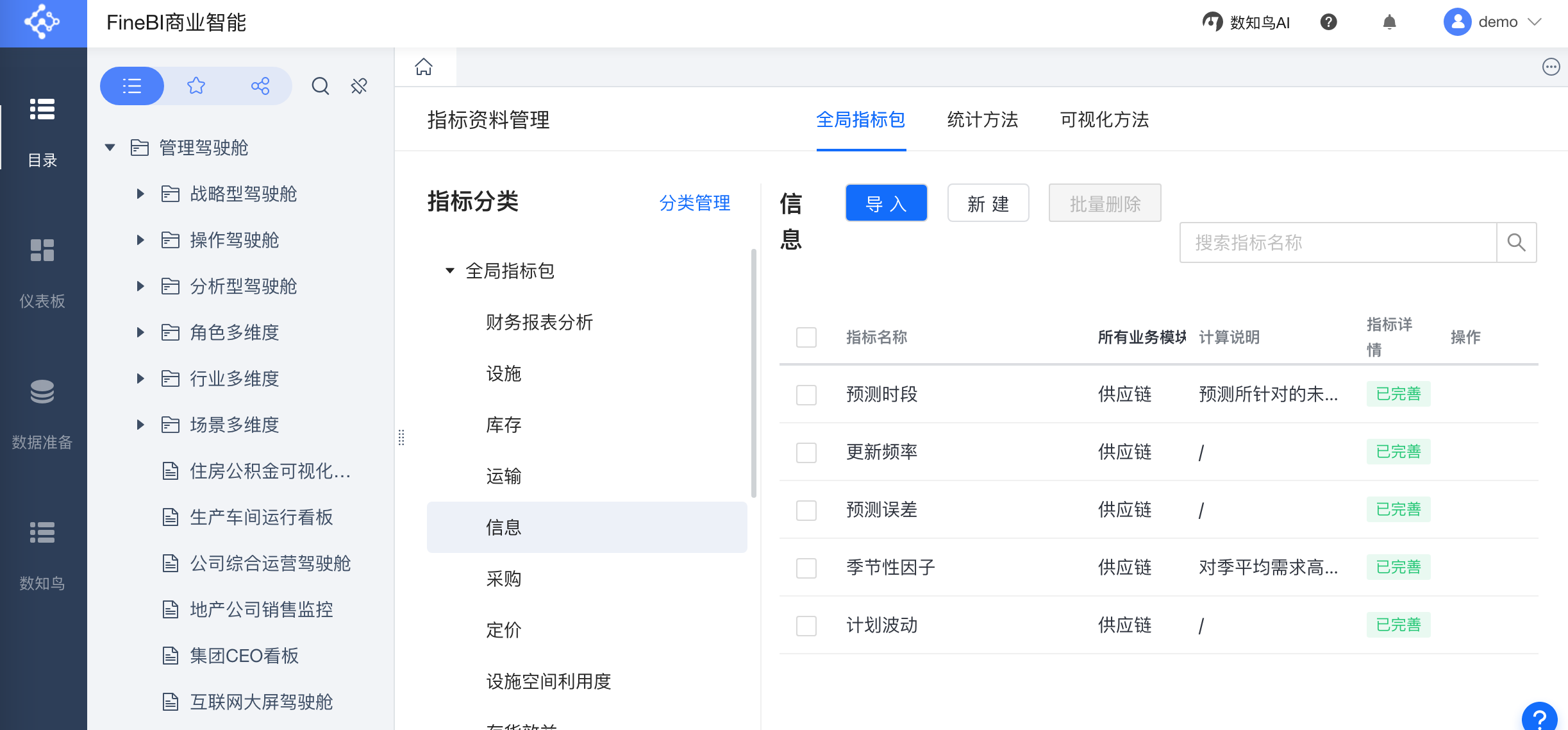Go to the home tab icon
Image resolution: width=1568 pixels, height=730 pixels.
click(424, 67)
